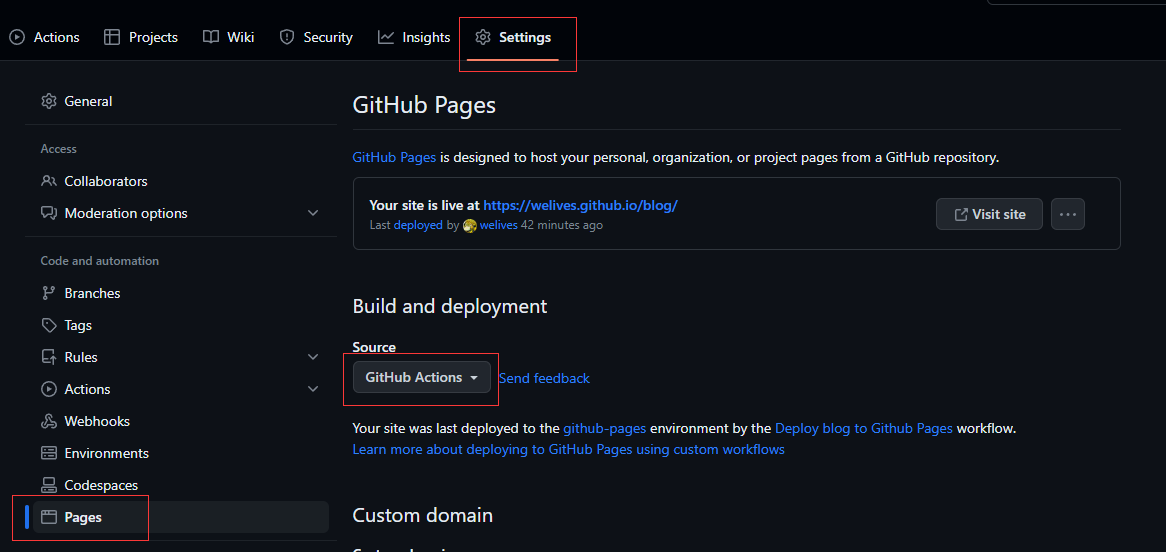Viewport: 1166px width, 552px height.
Task: Go to the Insights tab
Action: pos(414,37)
